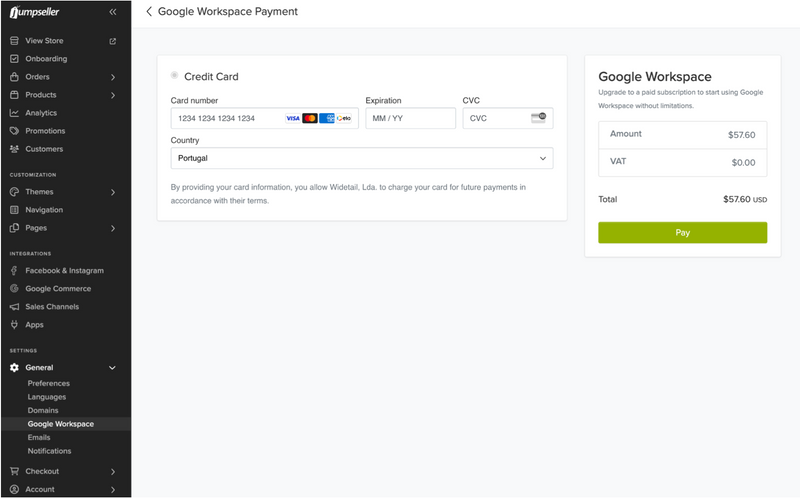Select Emails in the settings submenu
This screenshot has width=800, height=499.
(x=39, y=438)
